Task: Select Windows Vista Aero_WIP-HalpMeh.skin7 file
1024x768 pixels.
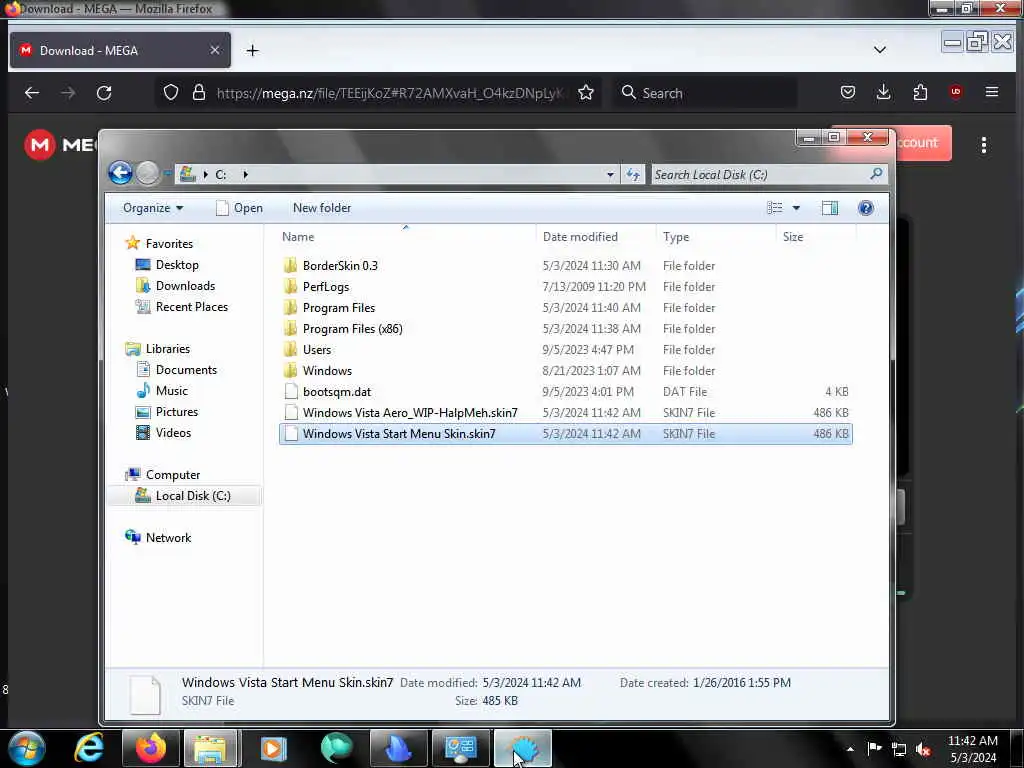Action: [x=566, y=412]
